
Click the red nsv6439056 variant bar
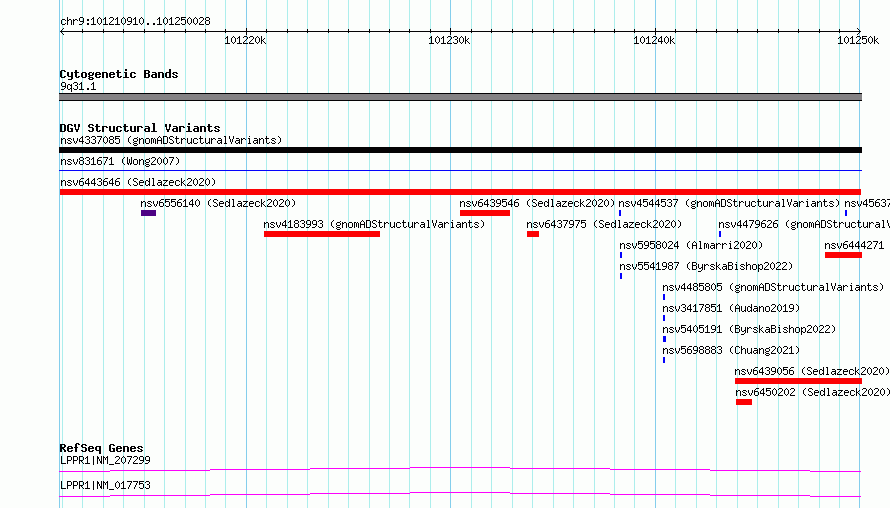click(798, 381)
